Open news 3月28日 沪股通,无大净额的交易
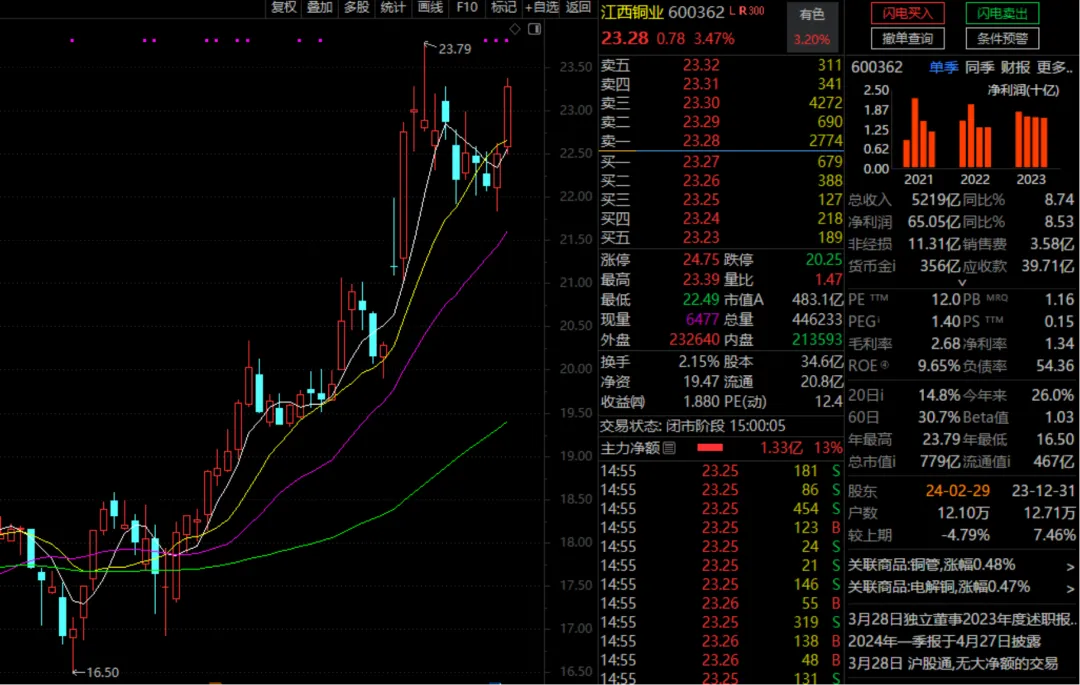Screen dimensions: 1080x685 [953, 664]
